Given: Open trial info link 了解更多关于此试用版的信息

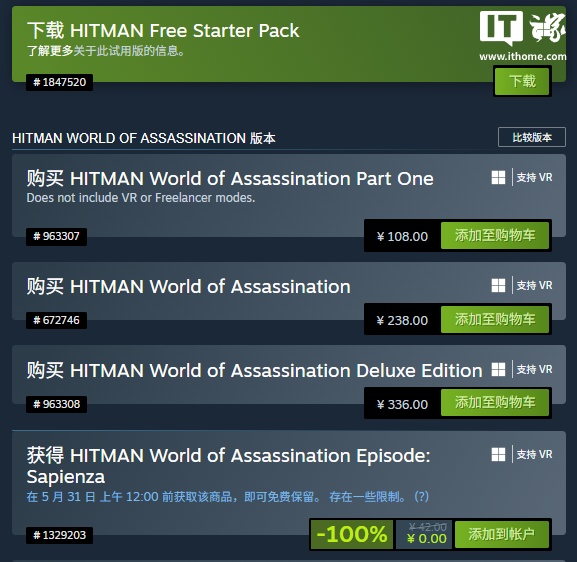Looking at the screenshot, I should point(106,50).
